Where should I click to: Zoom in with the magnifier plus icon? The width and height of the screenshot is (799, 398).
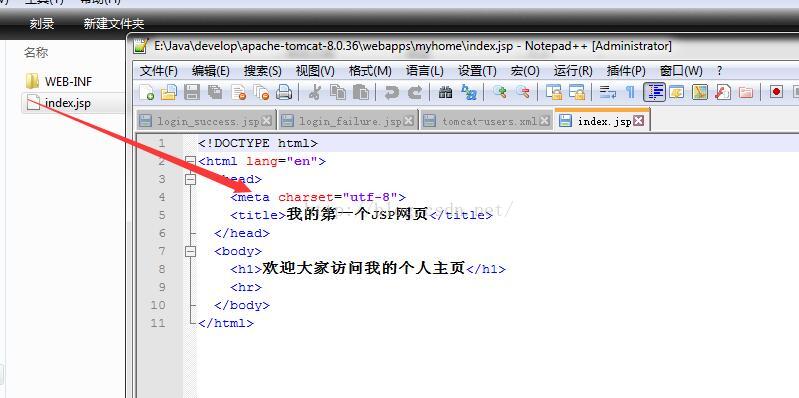[x=500, y=92]
